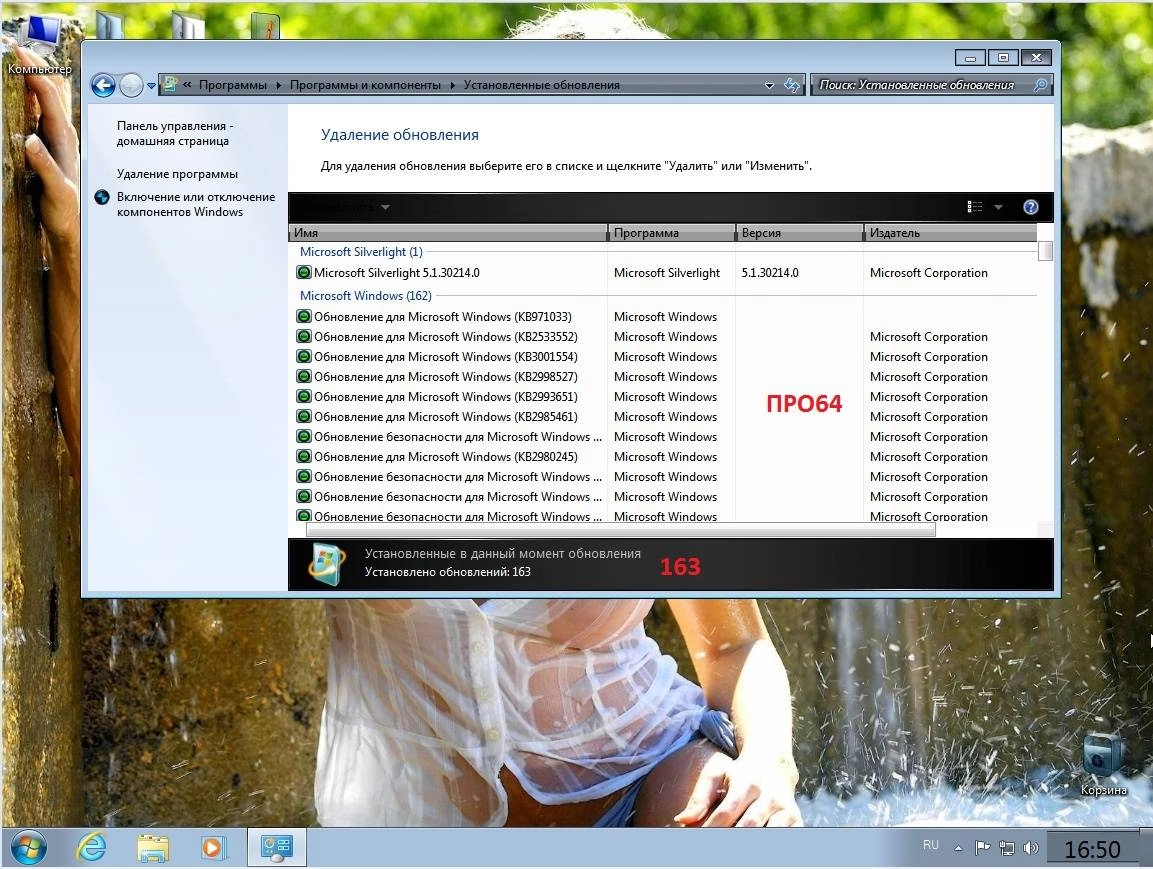
Task: Navigate to 'Программы и компоненты' breadcrumb
Action: [365, 85]
